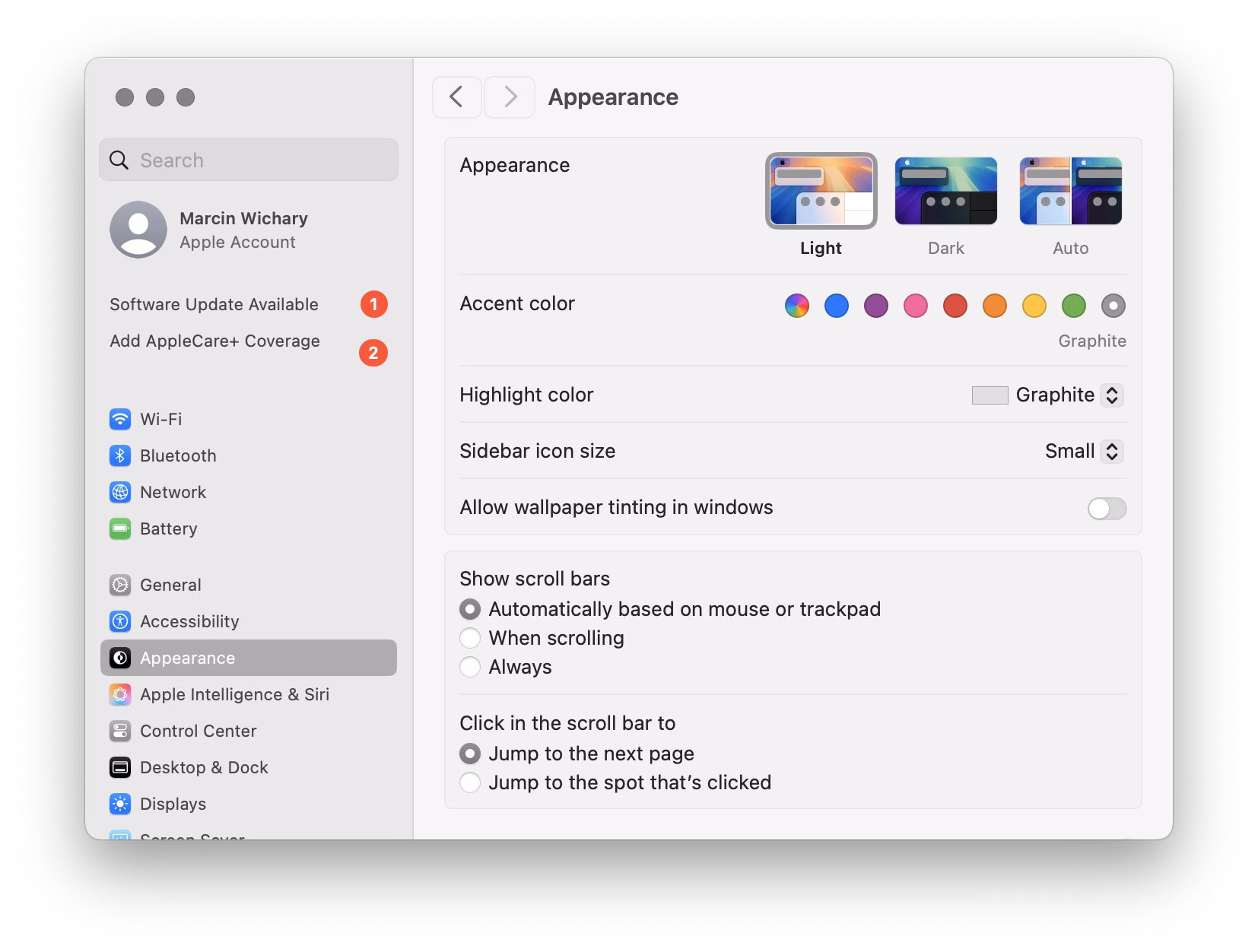
Task: Click the Wi-Fi icon in sidebar
Action: [120, 419]
